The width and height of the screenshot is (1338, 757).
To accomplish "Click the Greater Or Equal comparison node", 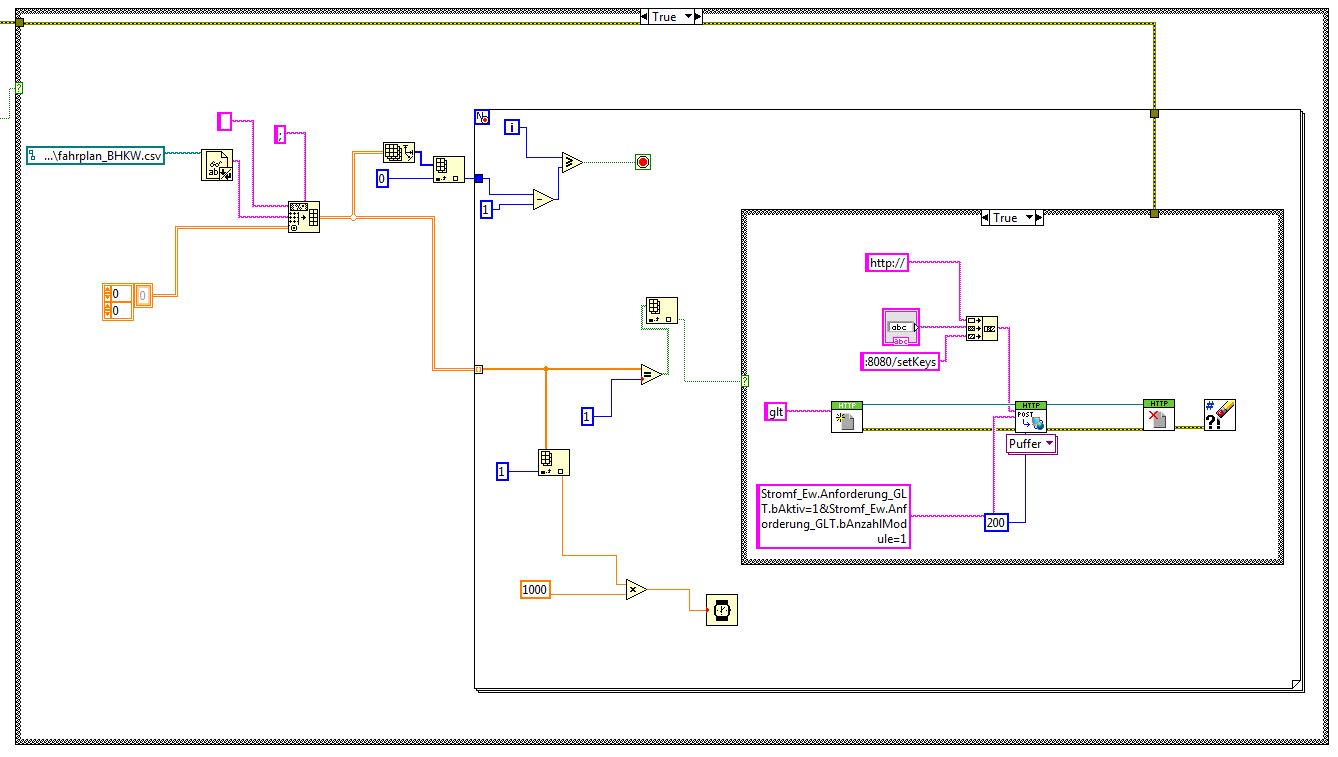I will (x=571, y=162).
